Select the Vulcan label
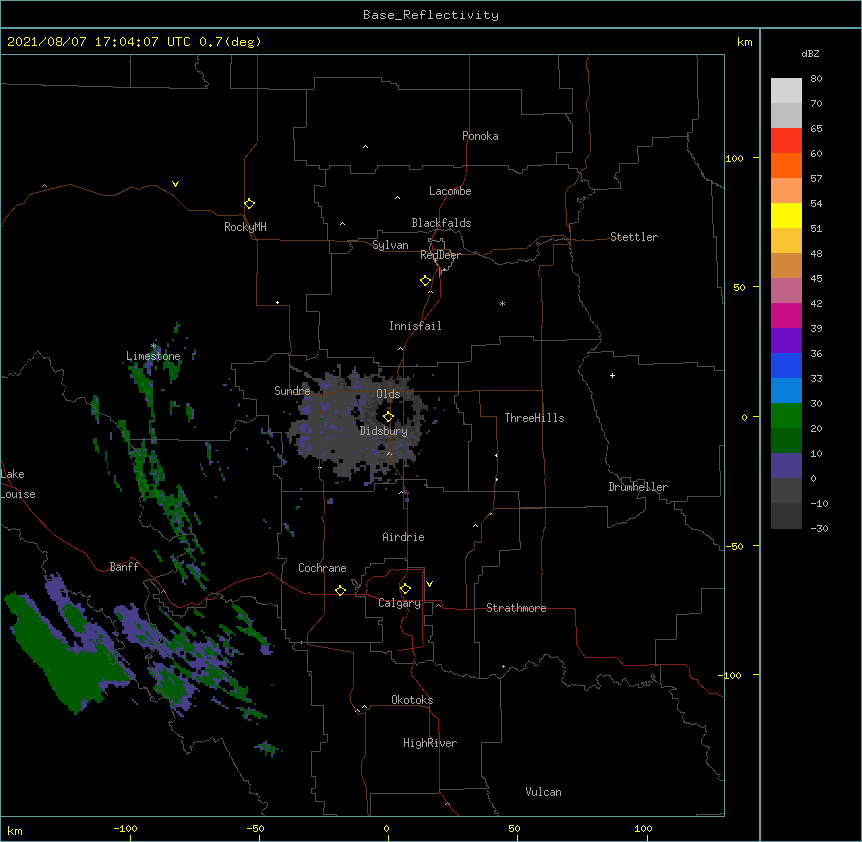Viewport: 862px width, 842px height. [543, 792]
